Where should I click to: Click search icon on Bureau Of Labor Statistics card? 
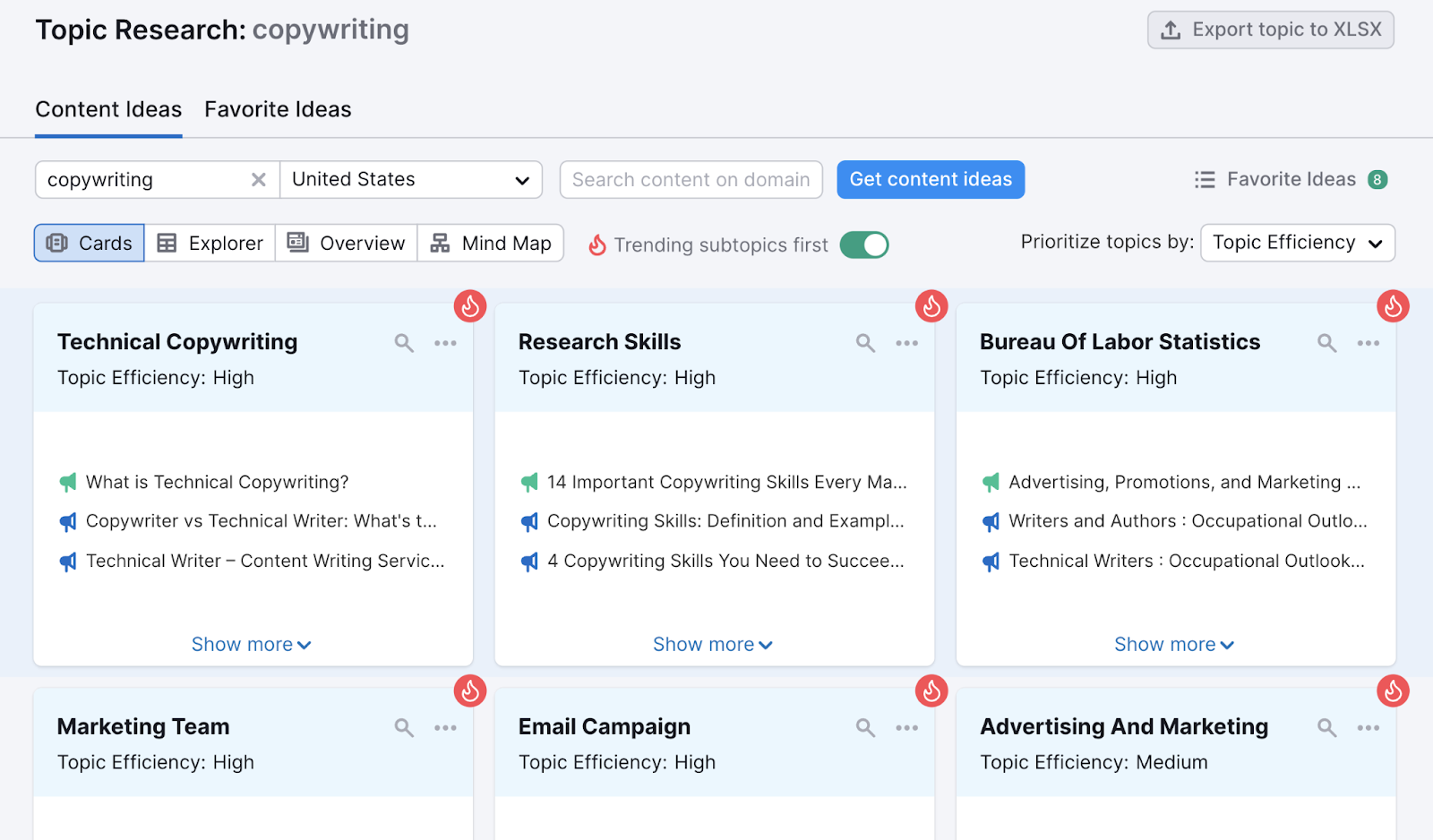[x=1327, y=343]
